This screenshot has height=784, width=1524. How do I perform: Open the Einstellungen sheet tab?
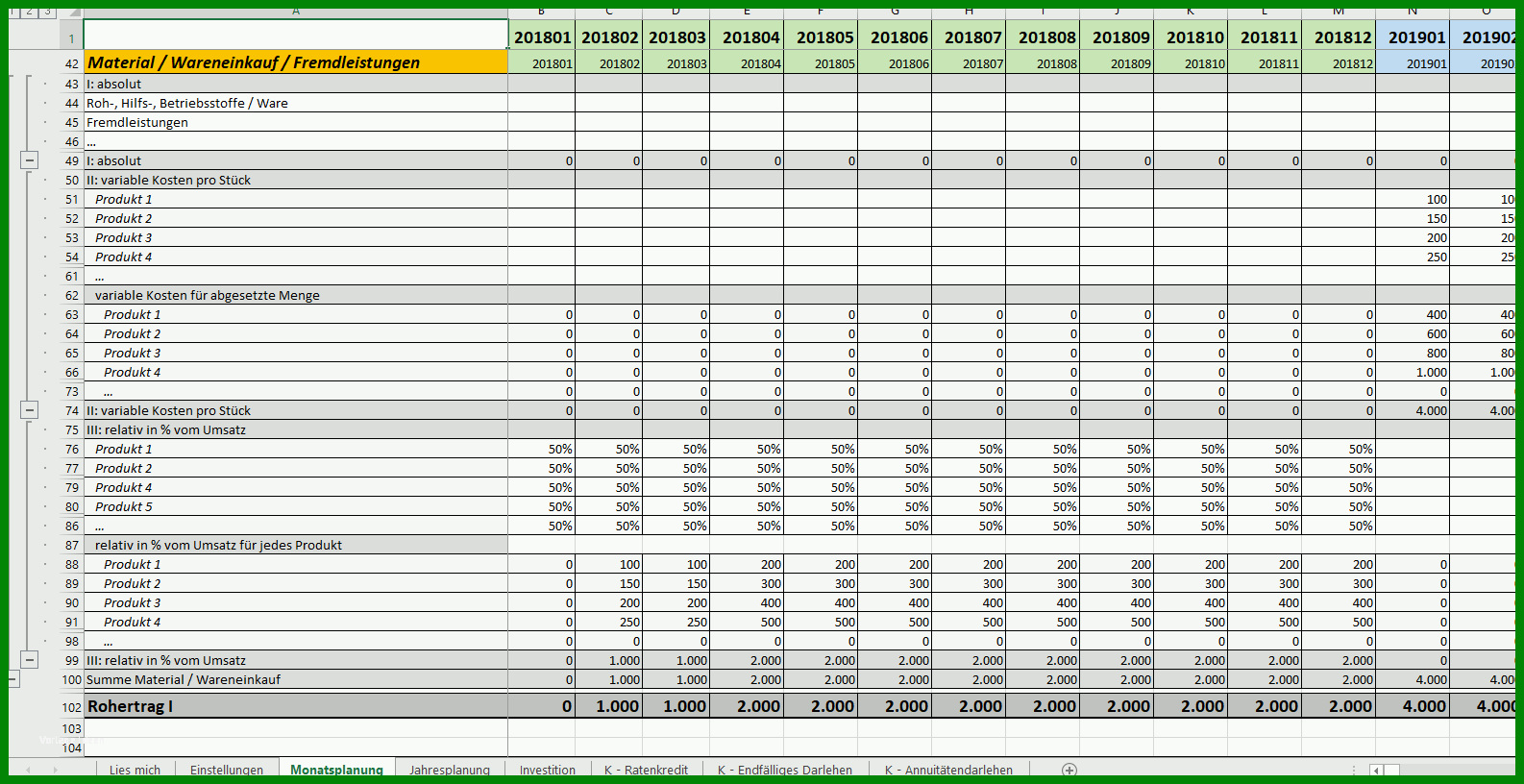click(x=227, y=770)
